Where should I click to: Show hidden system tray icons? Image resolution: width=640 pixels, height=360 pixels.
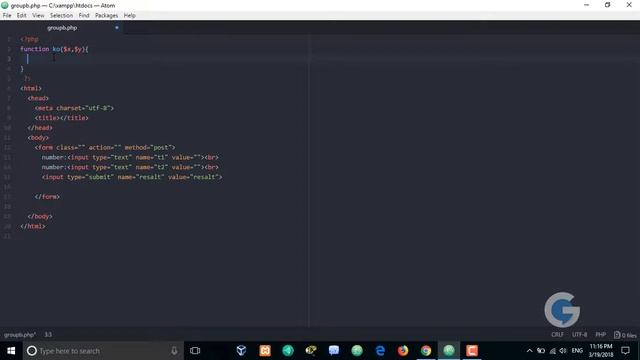(529, 351)
